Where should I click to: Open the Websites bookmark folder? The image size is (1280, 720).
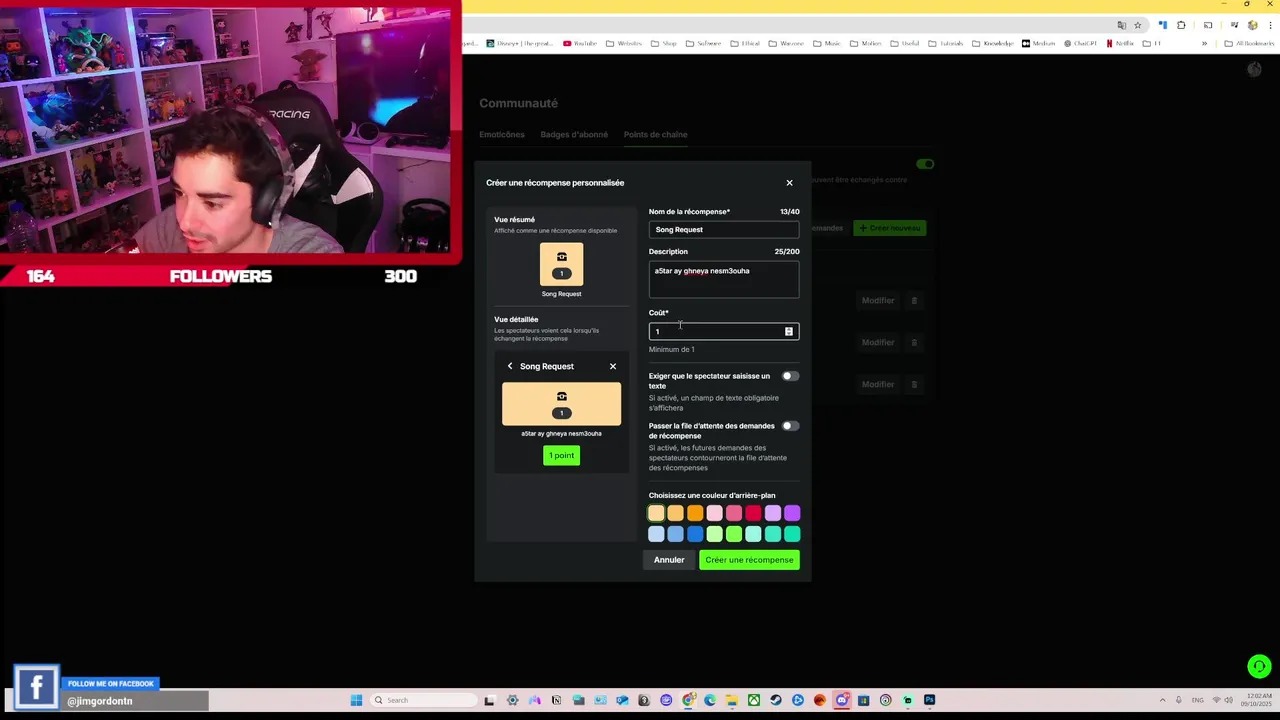[624, 43]
